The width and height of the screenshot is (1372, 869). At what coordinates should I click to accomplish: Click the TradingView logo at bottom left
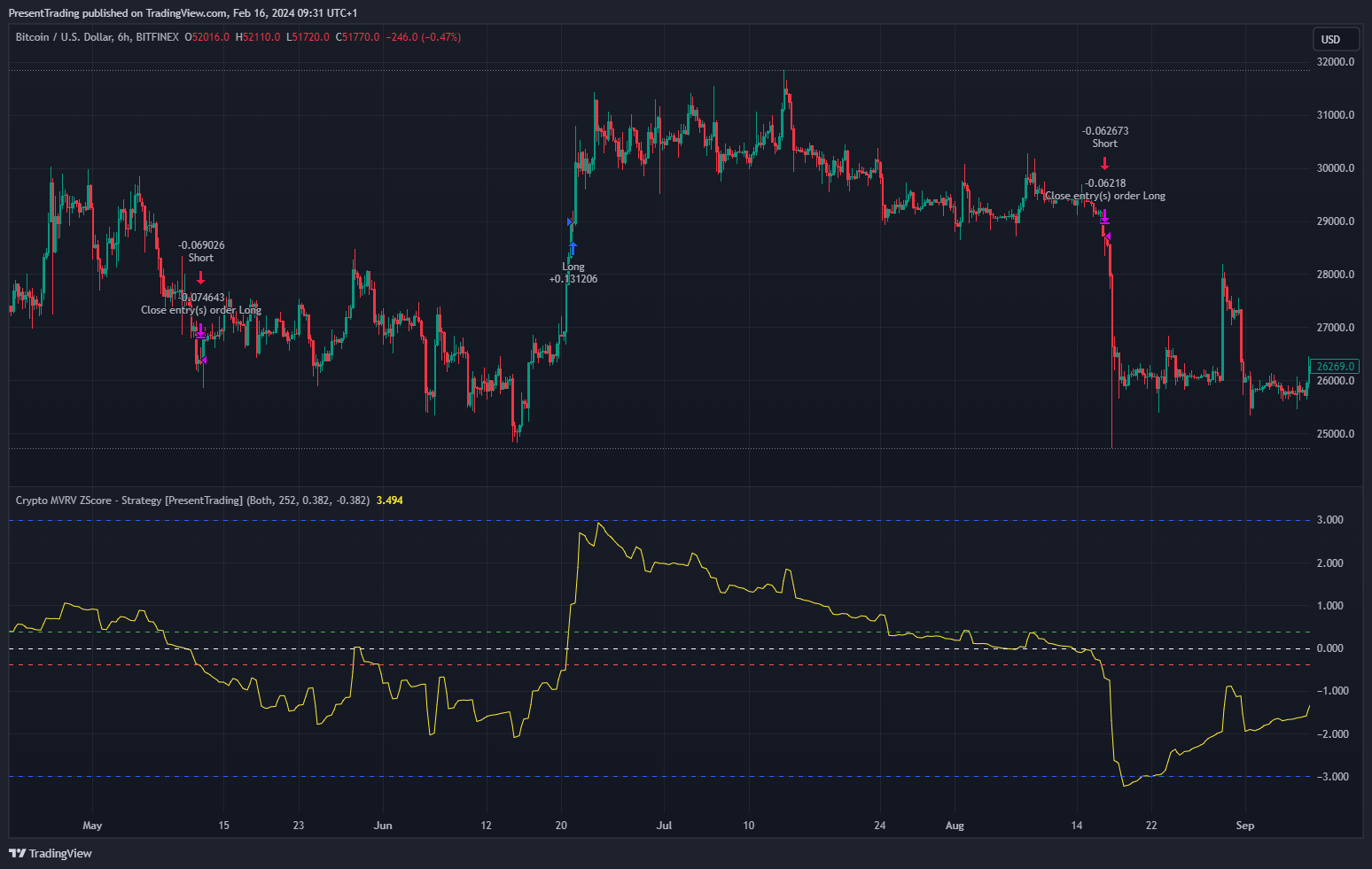(x=51, y=853)
